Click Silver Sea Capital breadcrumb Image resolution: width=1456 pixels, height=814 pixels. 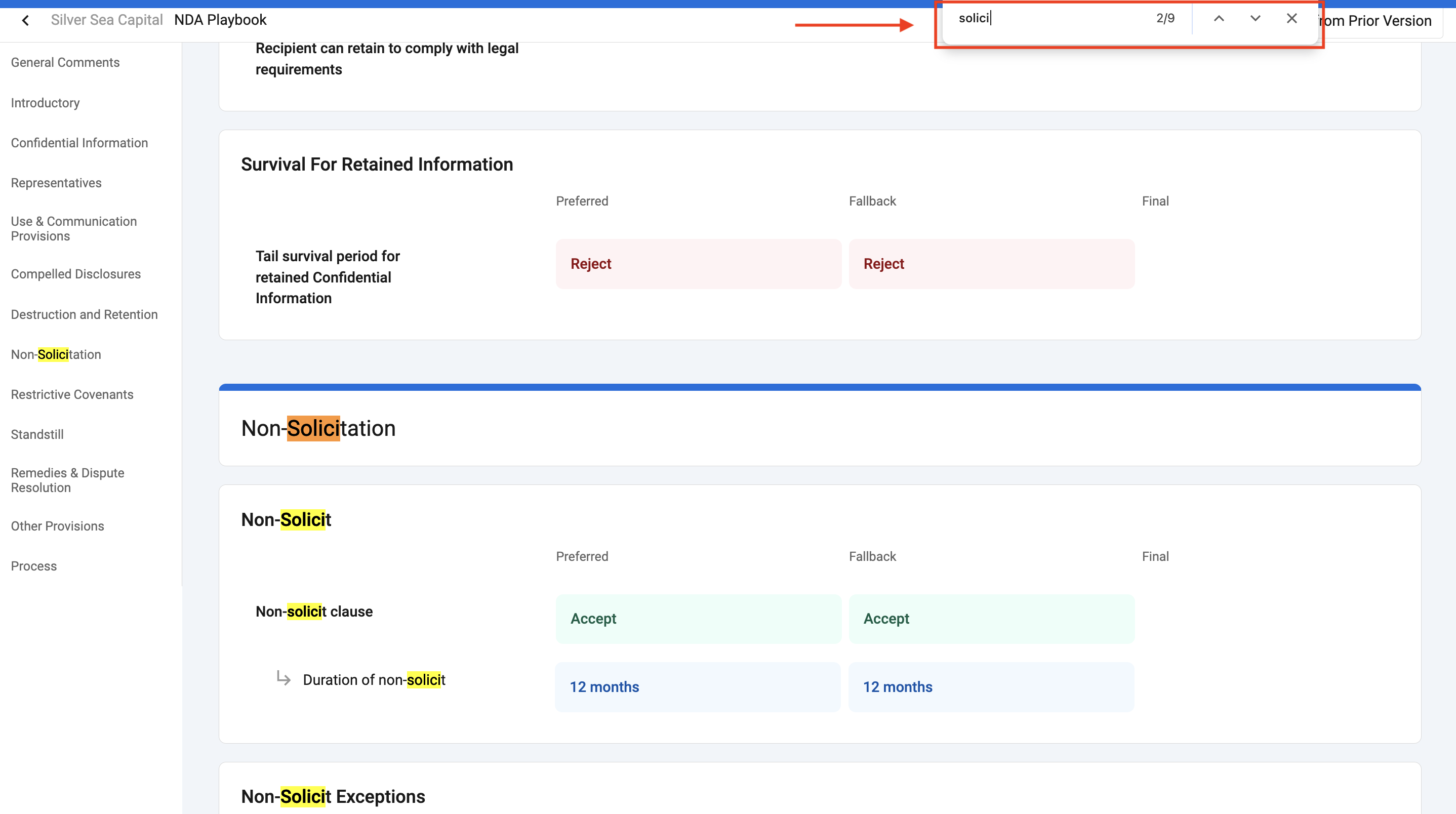pyautogui.click(x=107, y=20)
